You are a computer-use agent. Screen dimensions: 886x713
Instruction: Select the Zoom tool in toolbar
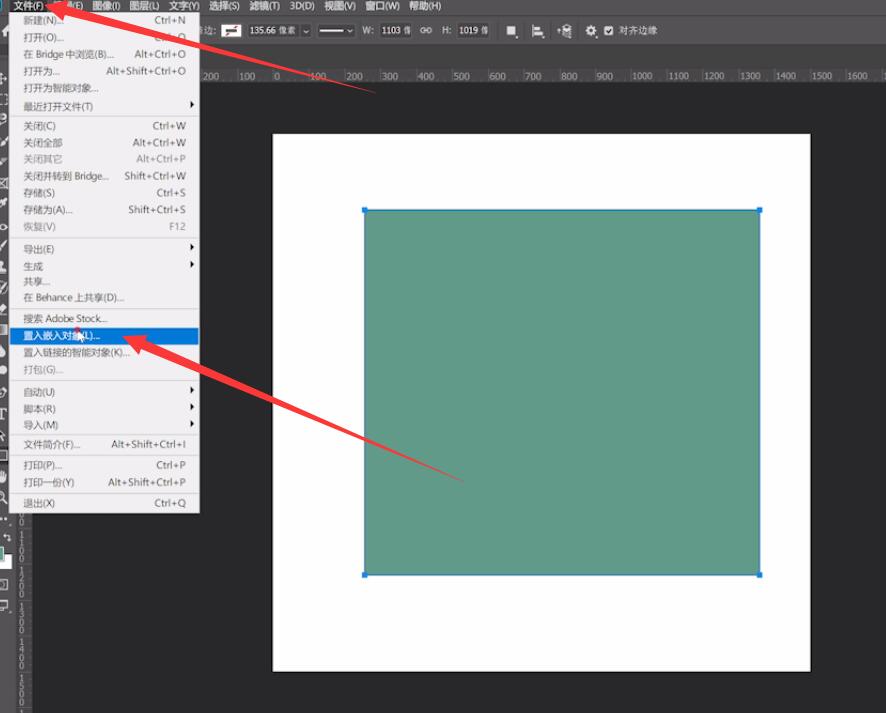point(3,497)
